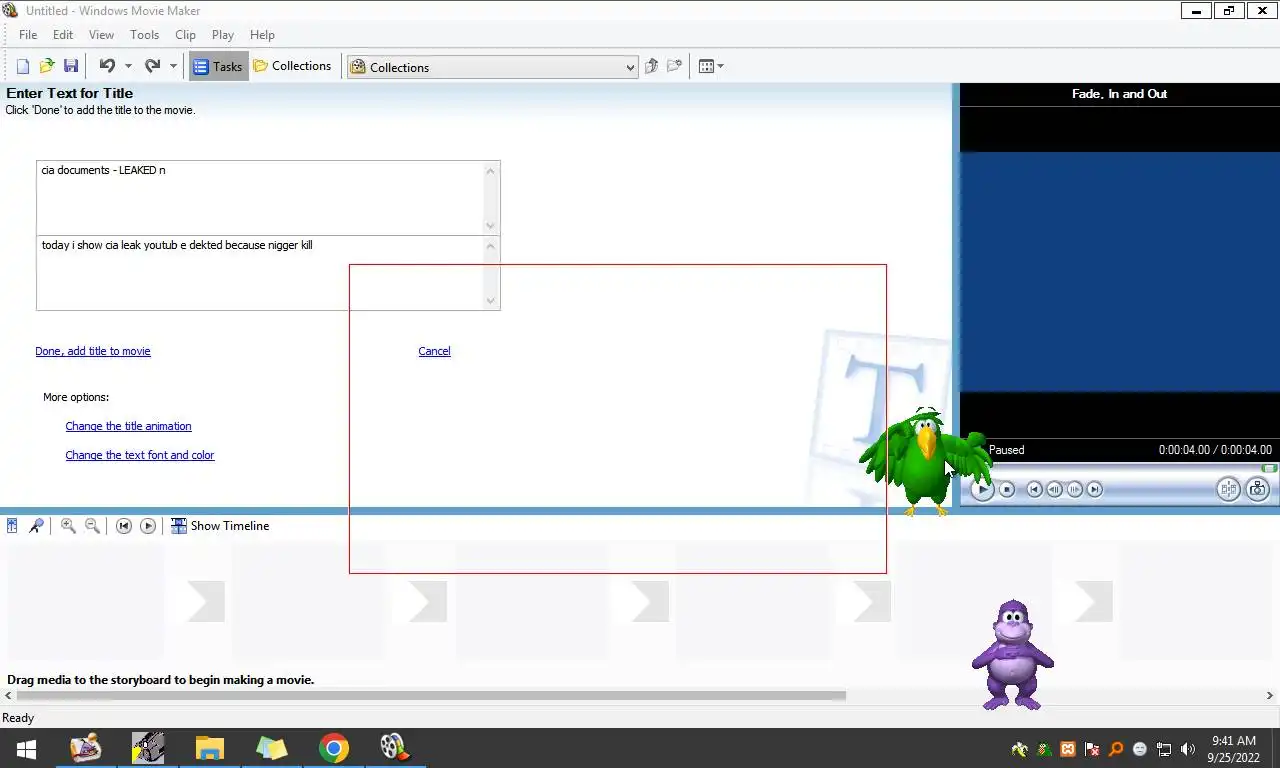The width and height of the screenshot is (1280, 768).
Task: Open the Action Center flag tray icon
Action: coord(1092,749)
